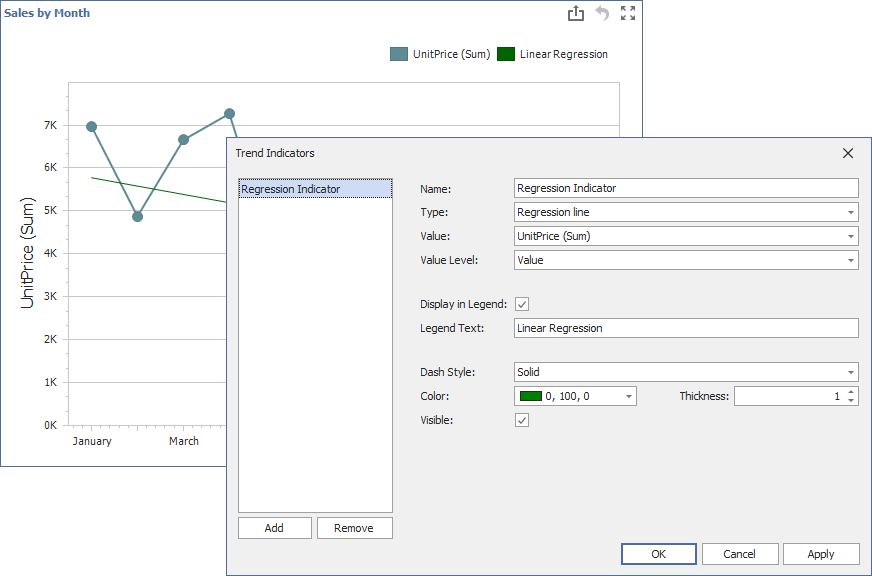Viewport: 872px width, 576px height.
Task: Click the Add button to create an indicator
Action: tap(274, 527)
